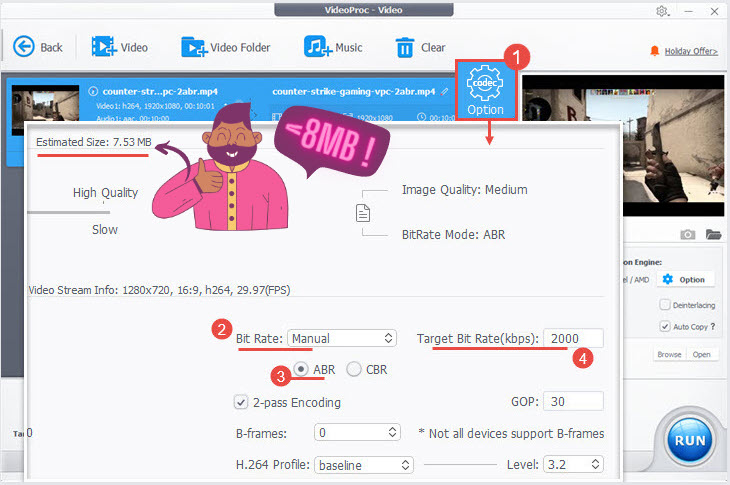Start conversion with the RUN button
The width and height of the screenshot is (730, 485).
(x=689, y=440)
